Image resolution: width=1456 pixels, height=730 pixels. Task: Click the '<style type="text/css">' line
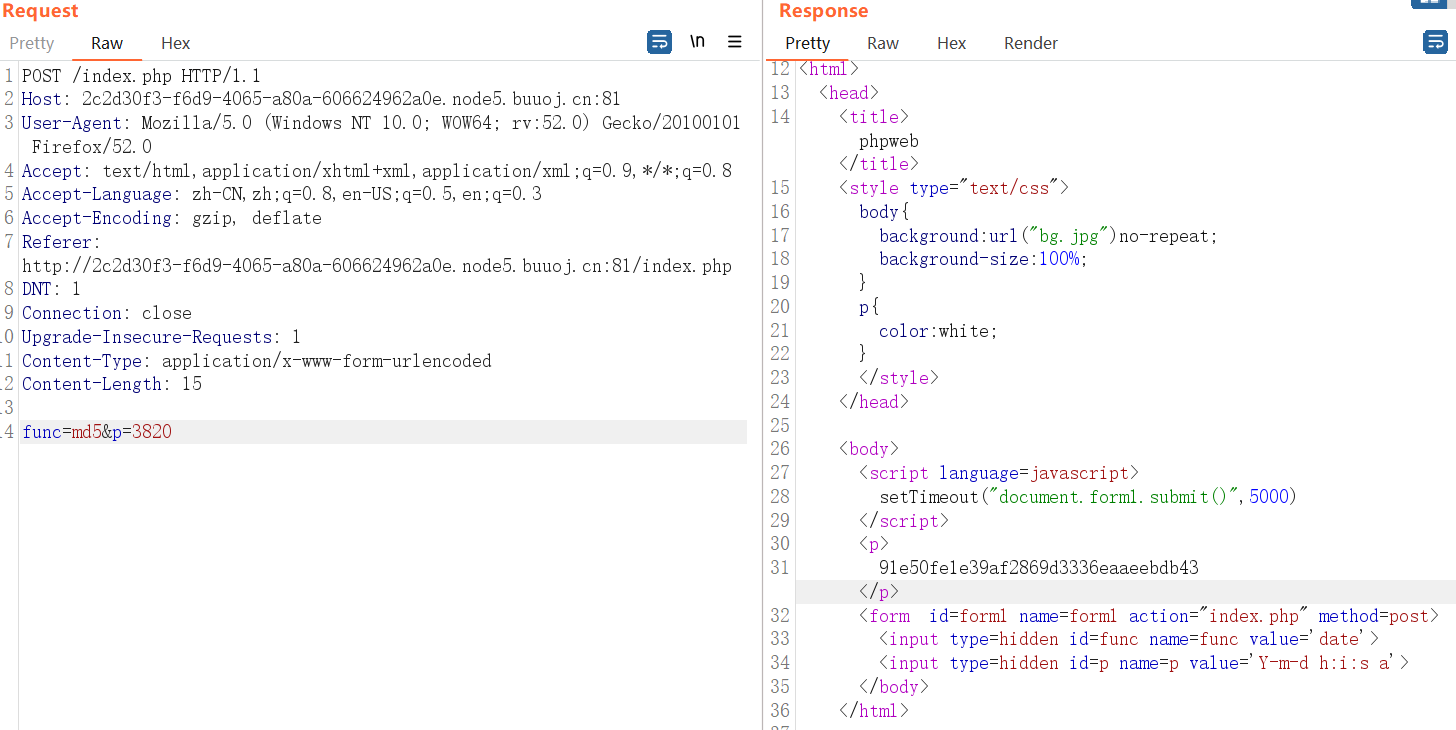954,188
